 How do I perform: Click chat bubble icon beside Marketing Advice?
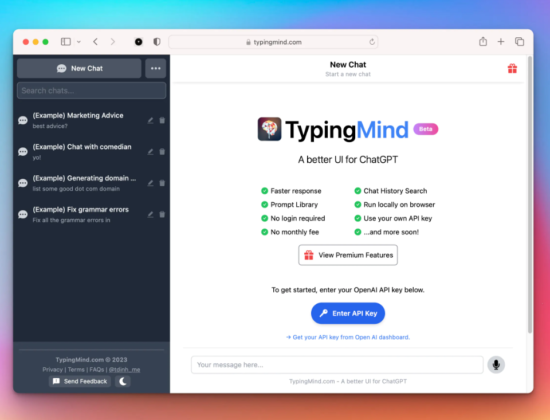[23, 120]
